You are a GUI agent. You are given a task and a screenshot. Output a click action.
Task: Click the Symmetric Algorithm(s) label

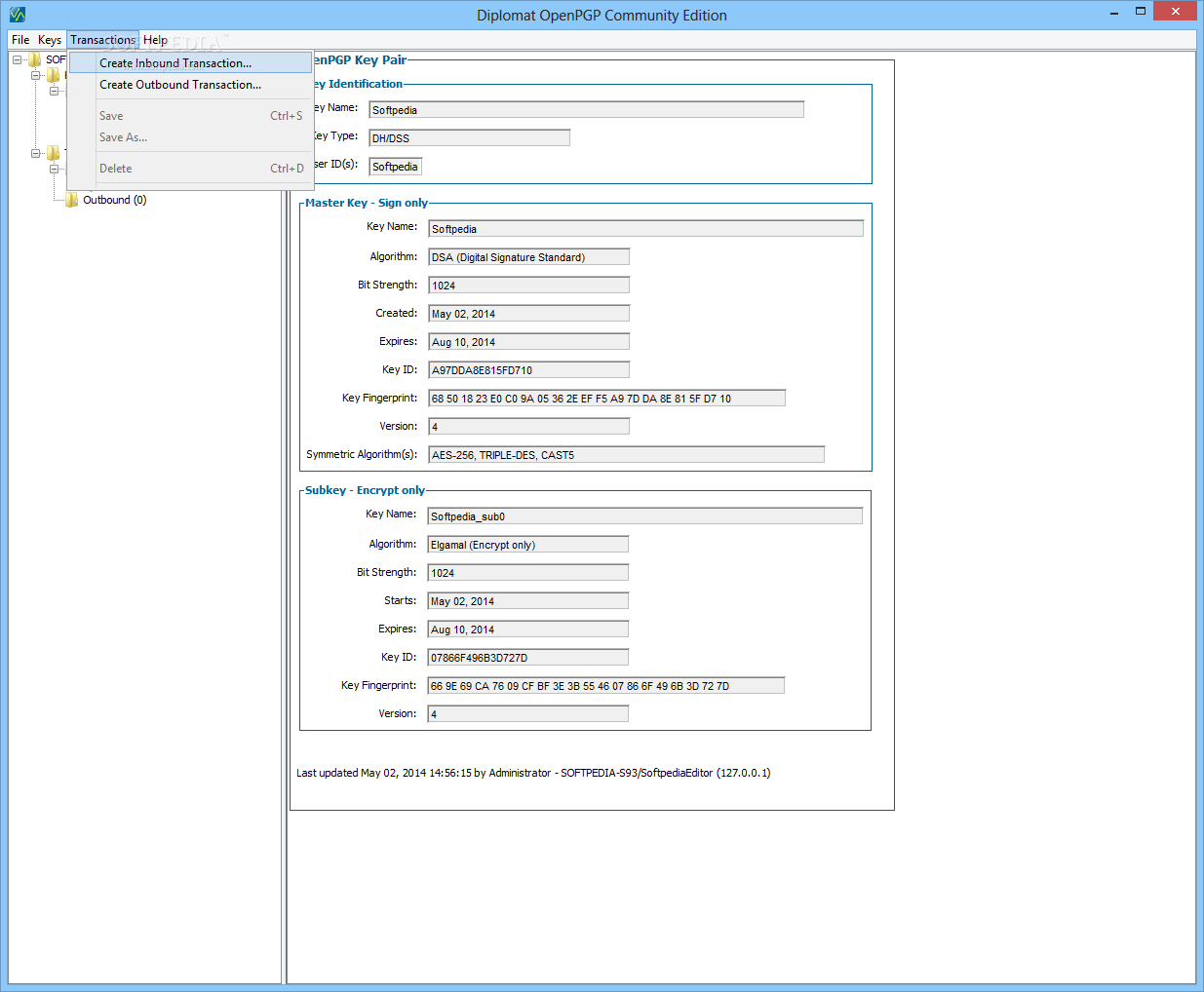click(362, 454)
